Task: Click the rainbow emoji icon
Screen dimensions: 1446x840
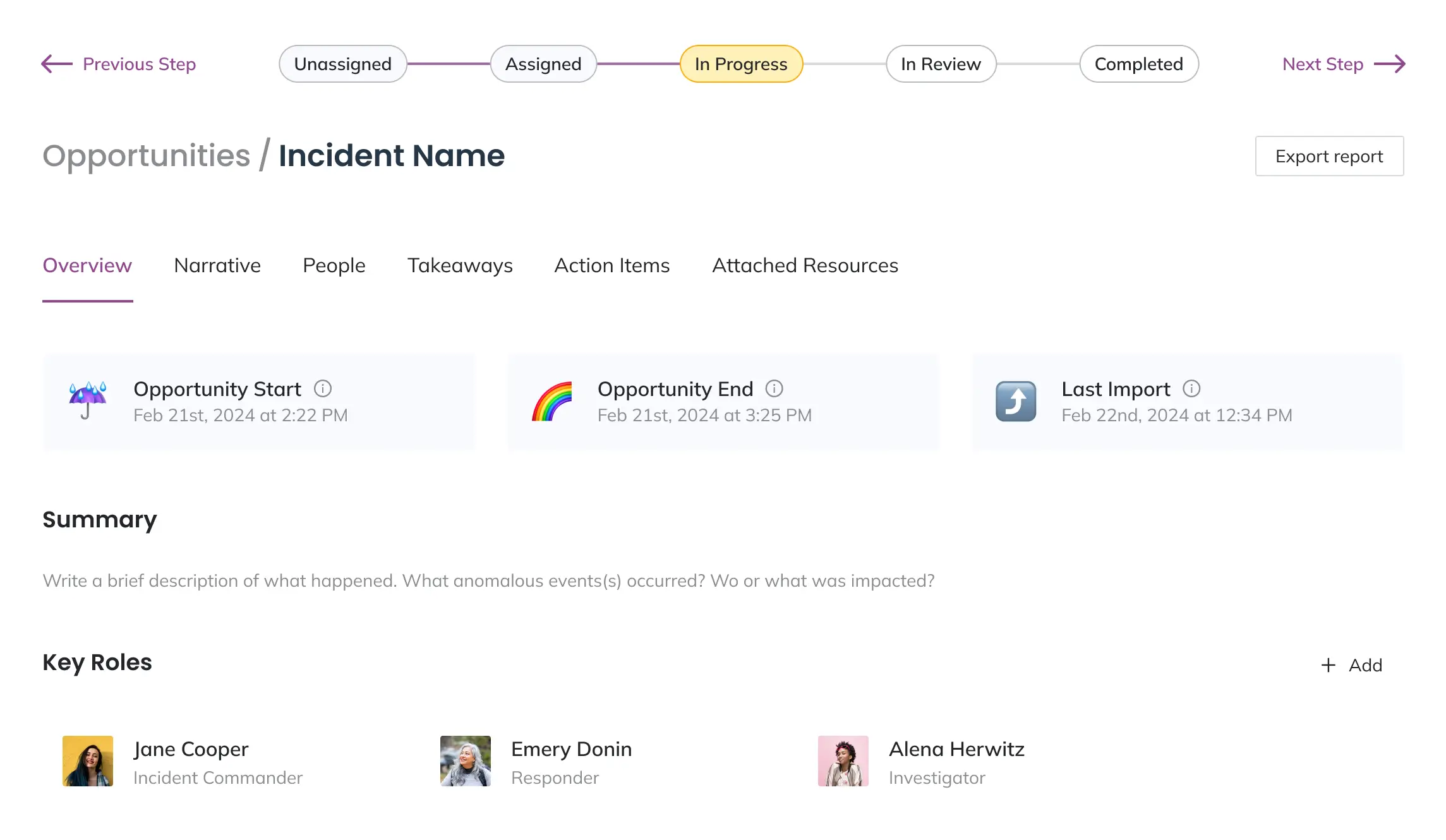Action: (x=551, y=400)
